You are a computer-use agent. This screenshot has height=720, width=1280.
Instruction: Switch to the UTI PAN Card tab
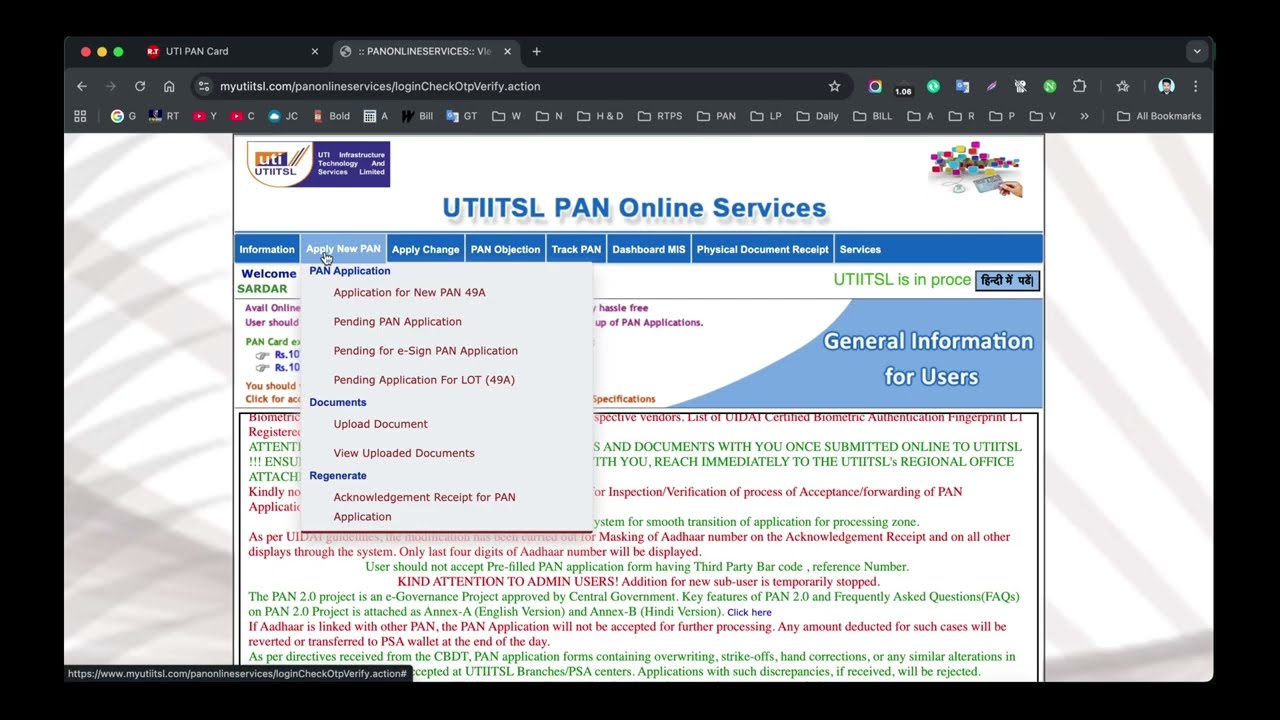[x=230, y=51]
